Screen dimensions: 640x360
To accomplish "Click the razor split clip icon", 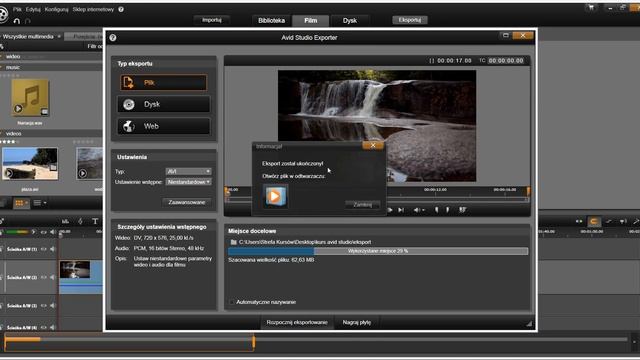I will [x=80, y=221].
